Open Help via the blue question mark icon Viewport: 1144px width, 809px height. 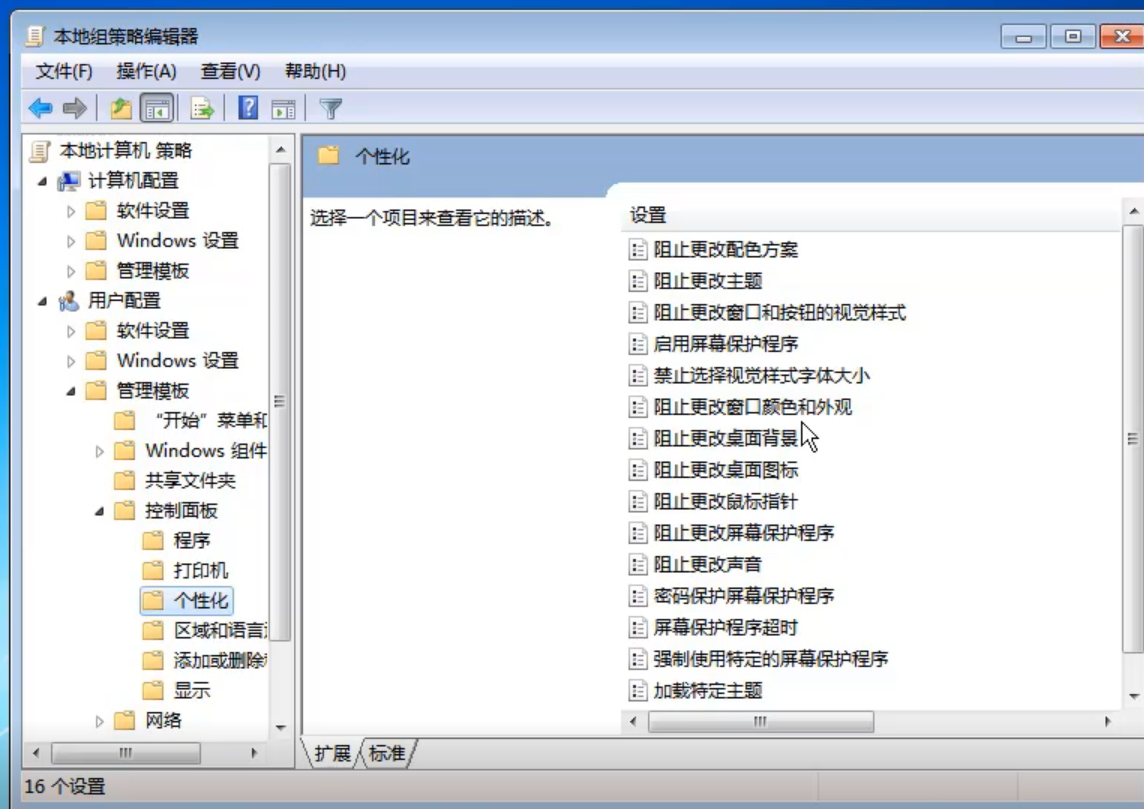[x=248, y=108]
